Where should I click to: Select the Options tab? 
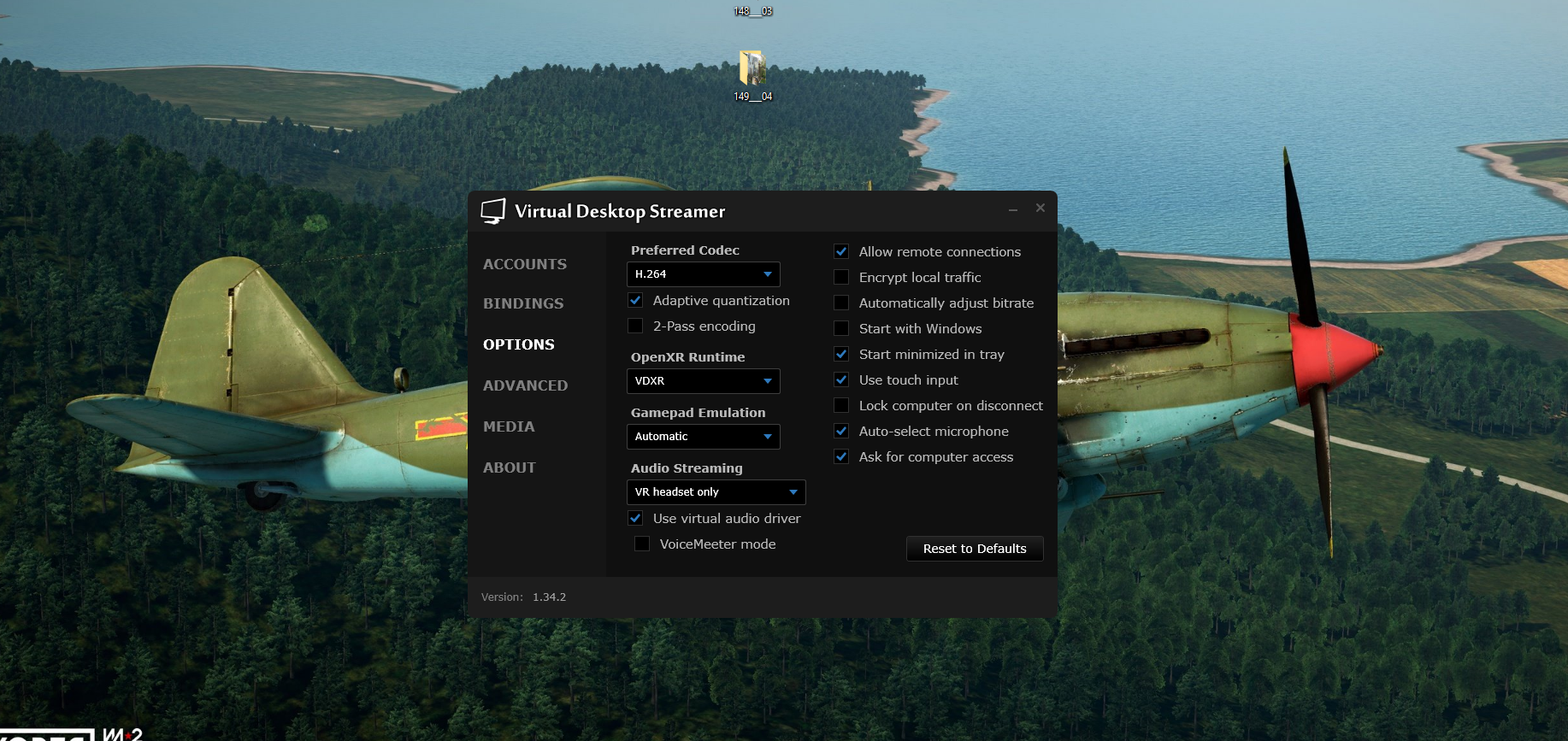pos(519,344)
